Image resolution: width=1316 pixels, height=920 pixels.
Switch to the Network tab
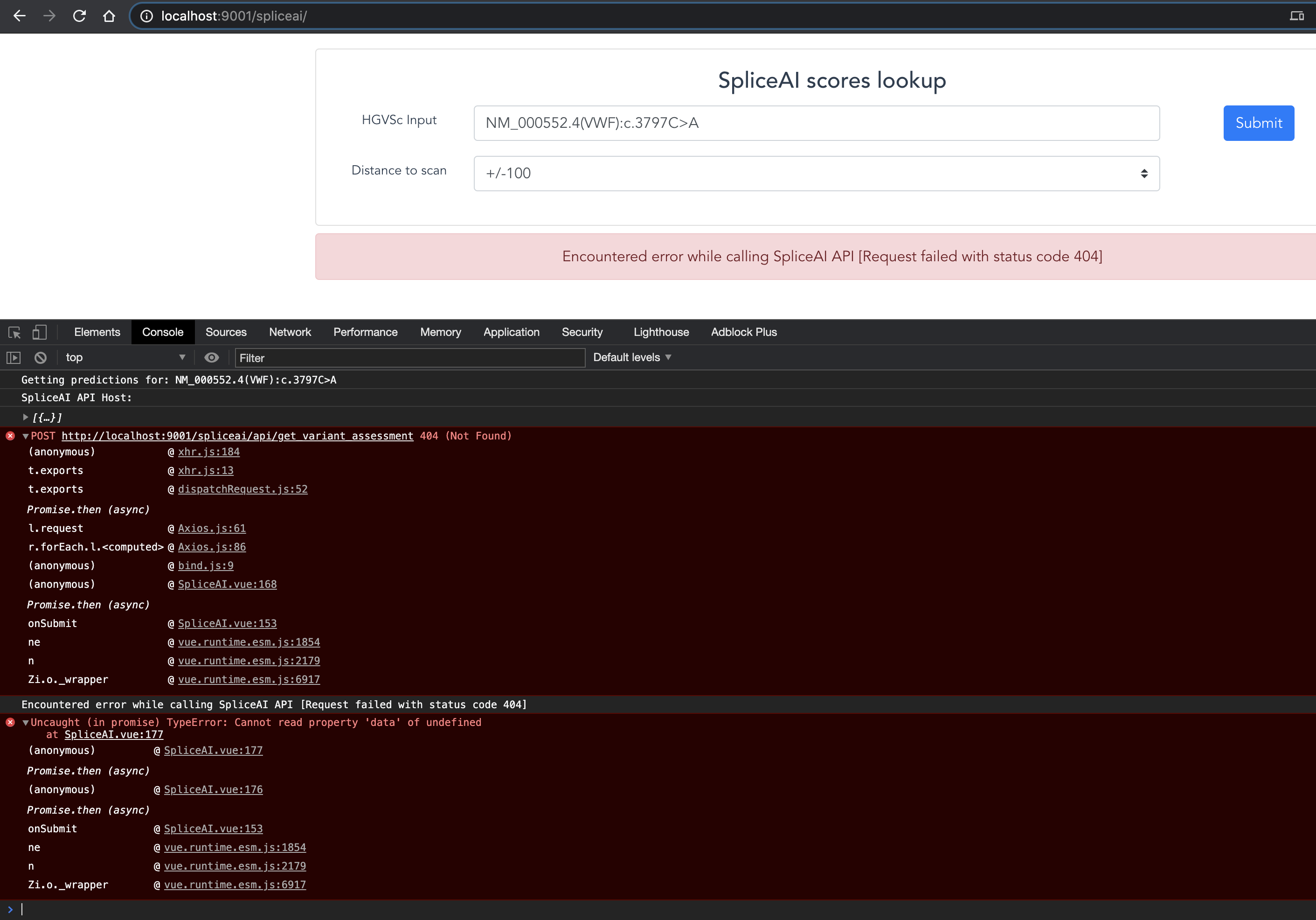290,332
